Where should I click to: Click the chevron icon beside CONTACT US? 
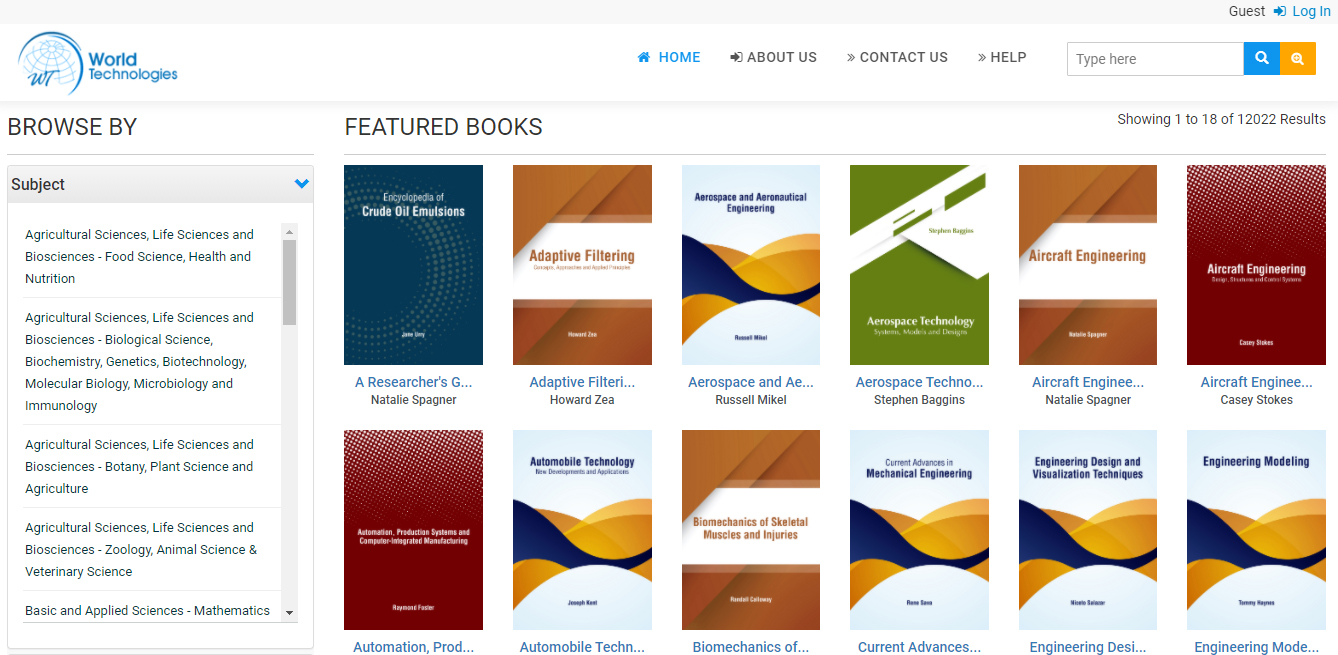coord(851,57)
